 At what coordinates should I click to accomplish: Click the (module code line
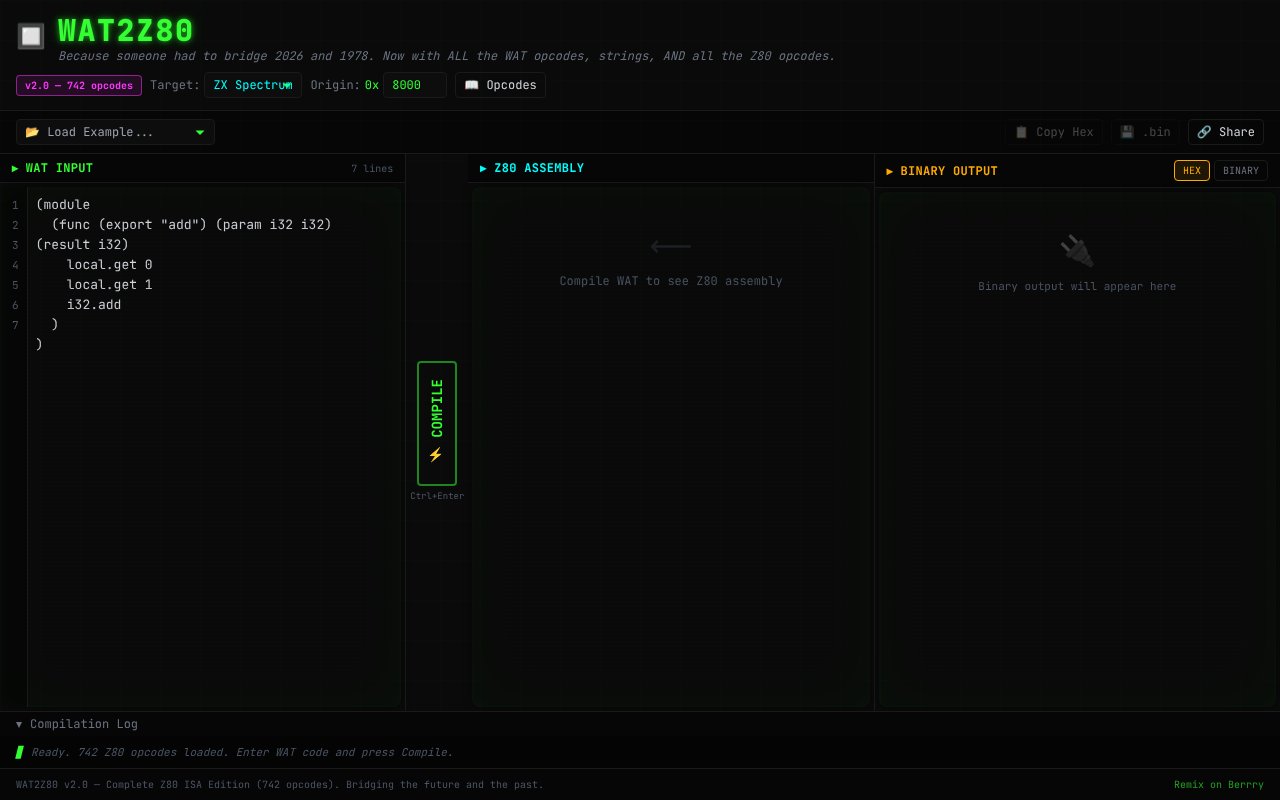(63, 205)
